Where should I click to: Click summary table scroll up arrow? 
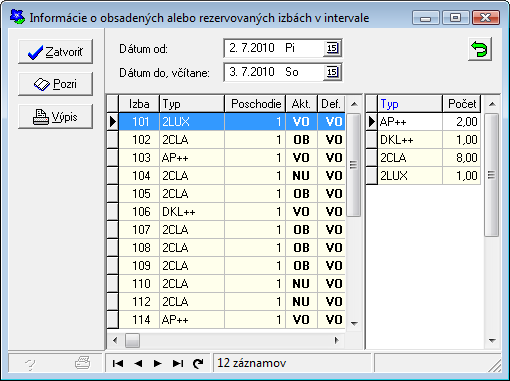click(x=492, y=104)
